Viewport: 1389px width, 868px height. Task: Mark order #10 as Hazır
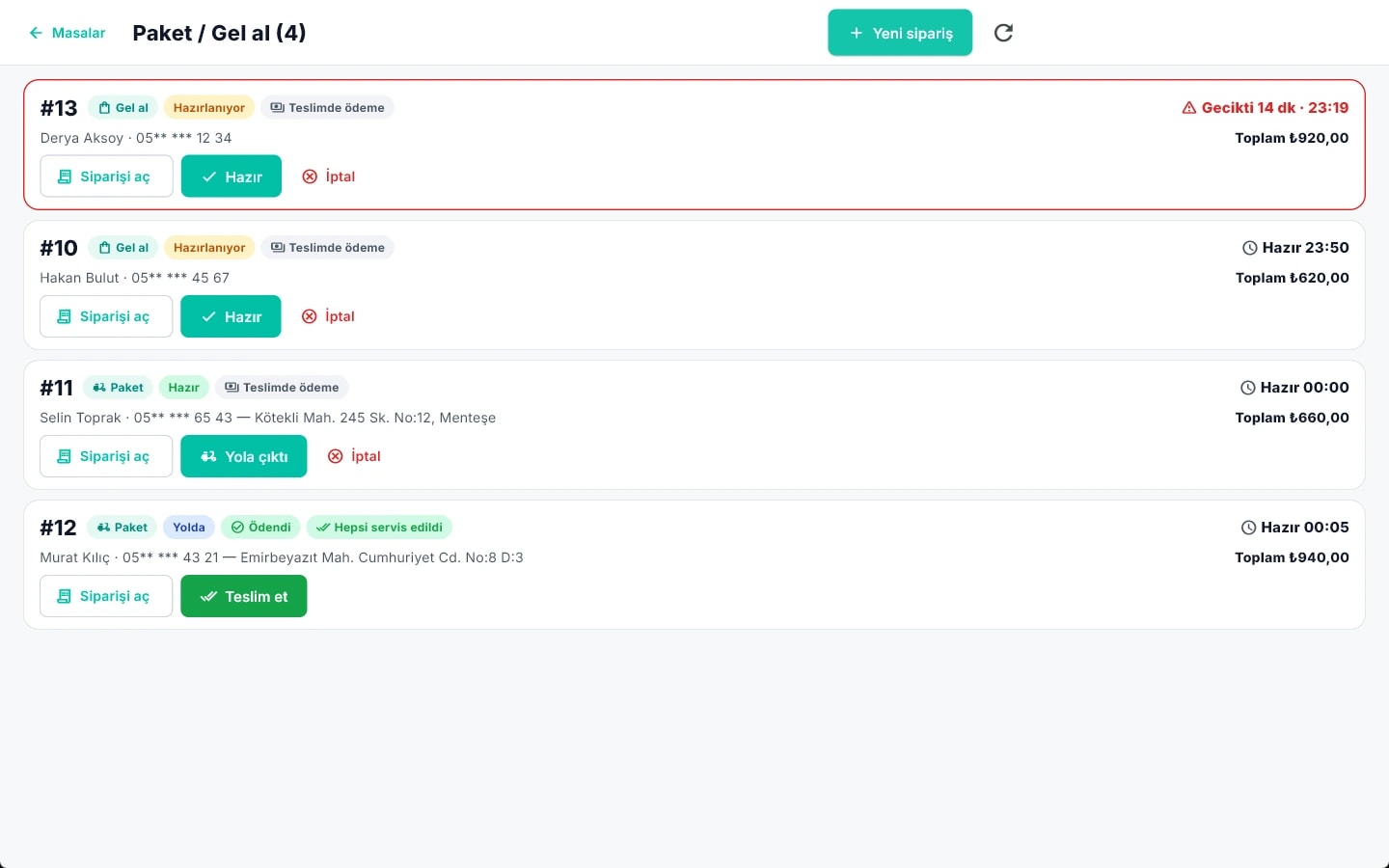point(231,316)
